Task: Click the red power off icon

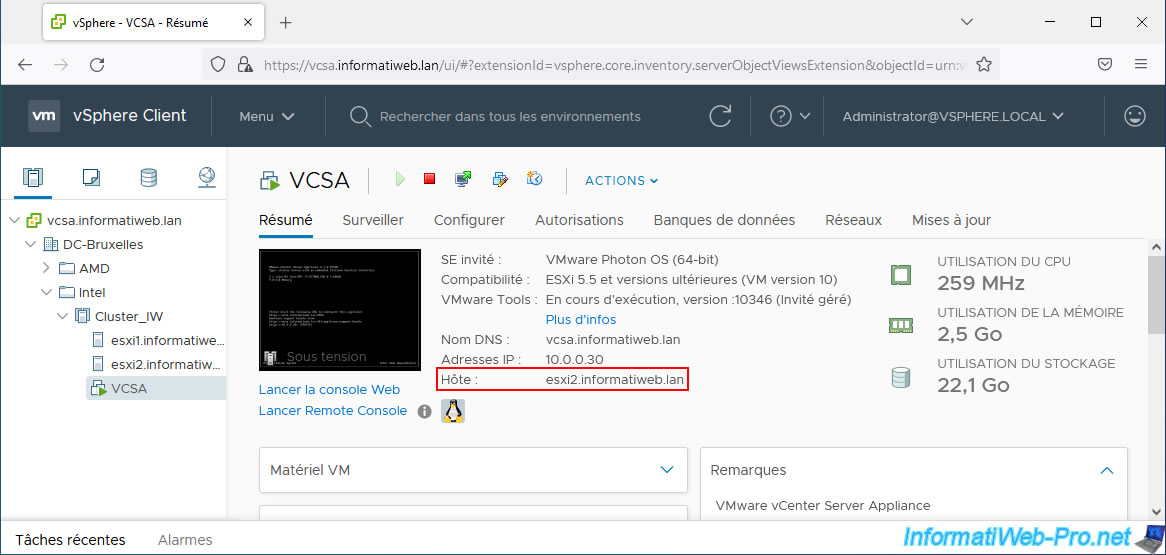Action: [x=429, y=179]
